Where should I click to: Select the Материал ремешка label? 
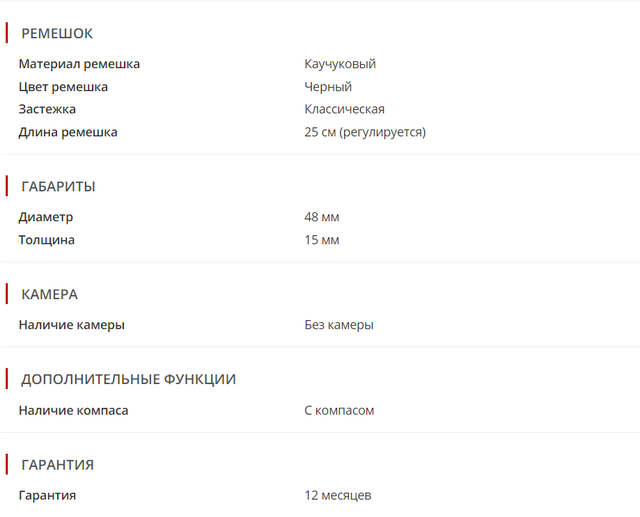(79, 64)
